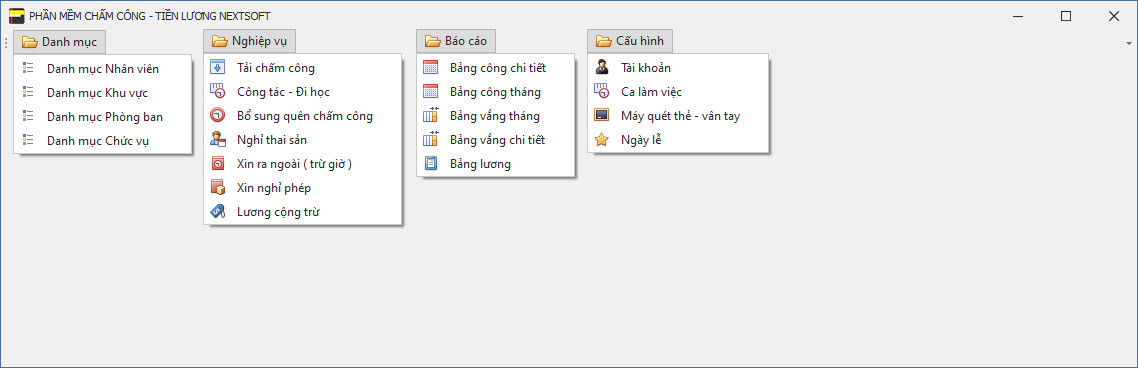Select Bảng vắng tháng report
Screen dimensions: 1138x368
click(496, 115)
